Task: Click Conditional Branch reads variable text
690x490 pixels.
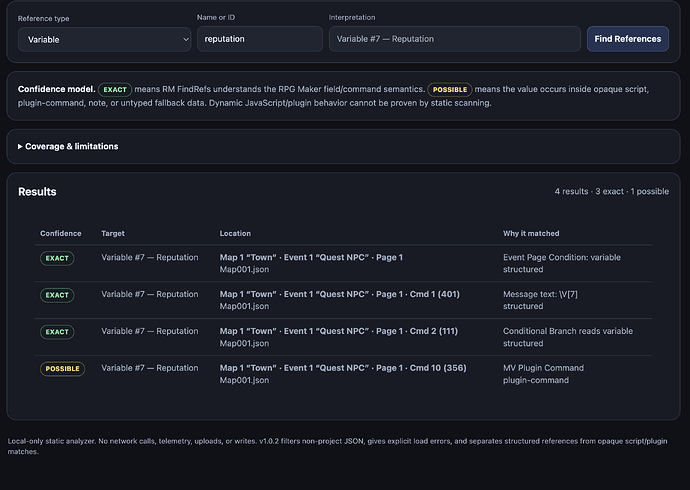Action: (568, 331)
